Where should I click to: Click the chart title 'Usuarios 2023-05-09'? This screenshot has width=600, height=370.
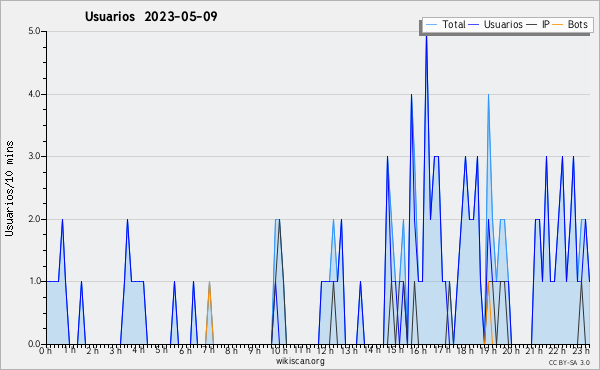pyautogui.click(x=151, y=16)
